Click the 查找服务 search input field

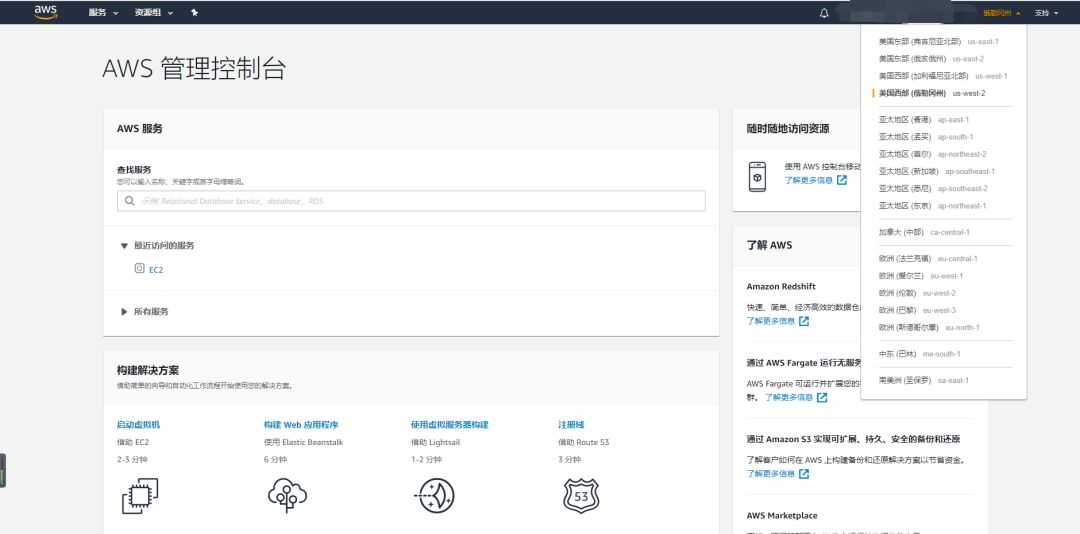[x=411, y=201]
